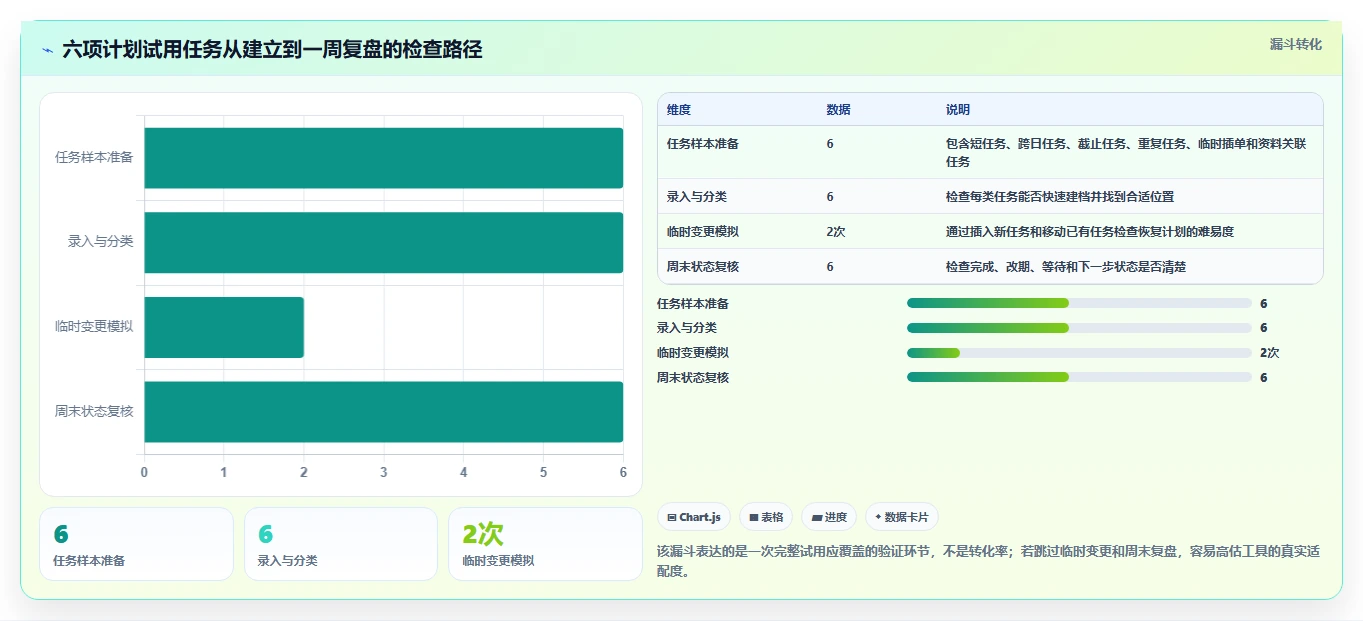This screenshot has width=1363, height=621.
Task: Click the 录入与分类 chart bar
Action: pyautogui.click(x=384, y=242)
